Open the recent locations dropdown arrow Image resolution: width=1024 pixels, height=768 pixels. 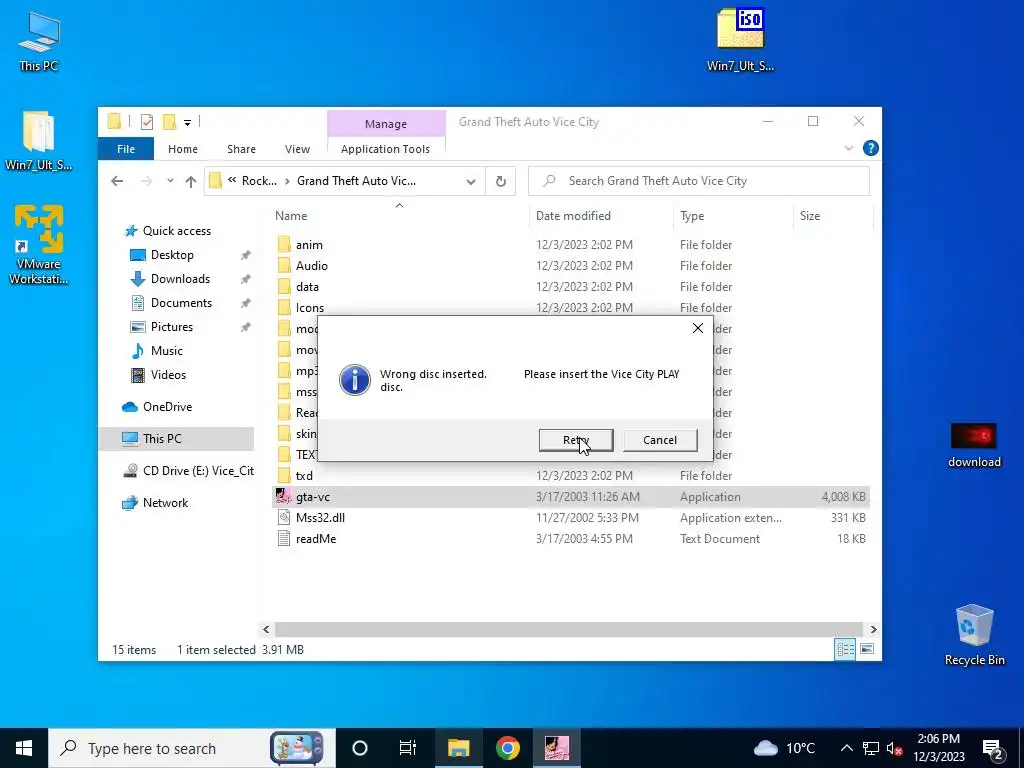[x=170, y=181]
